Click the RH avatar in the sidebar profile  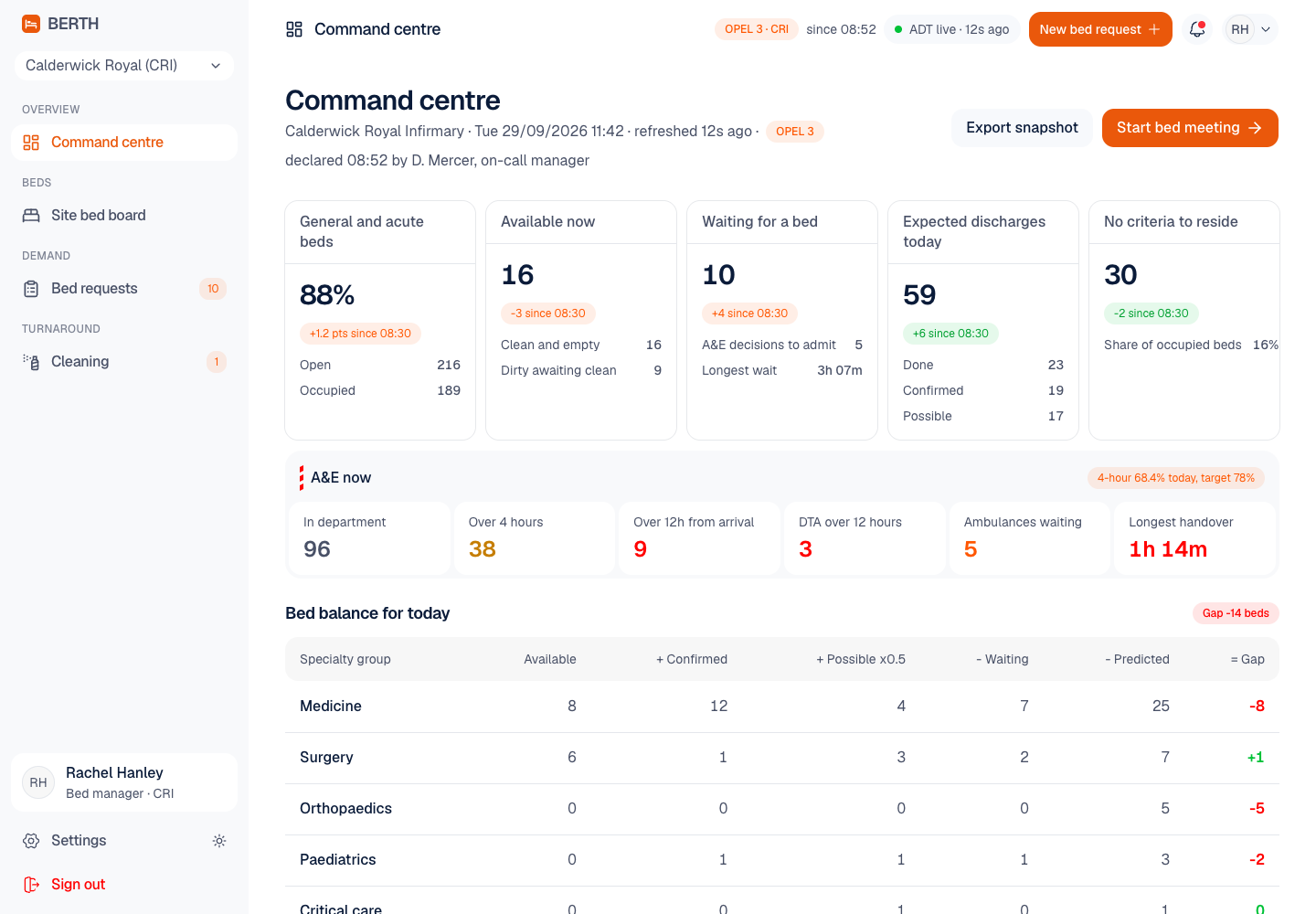pyautogui.click(x=38, y=782)
